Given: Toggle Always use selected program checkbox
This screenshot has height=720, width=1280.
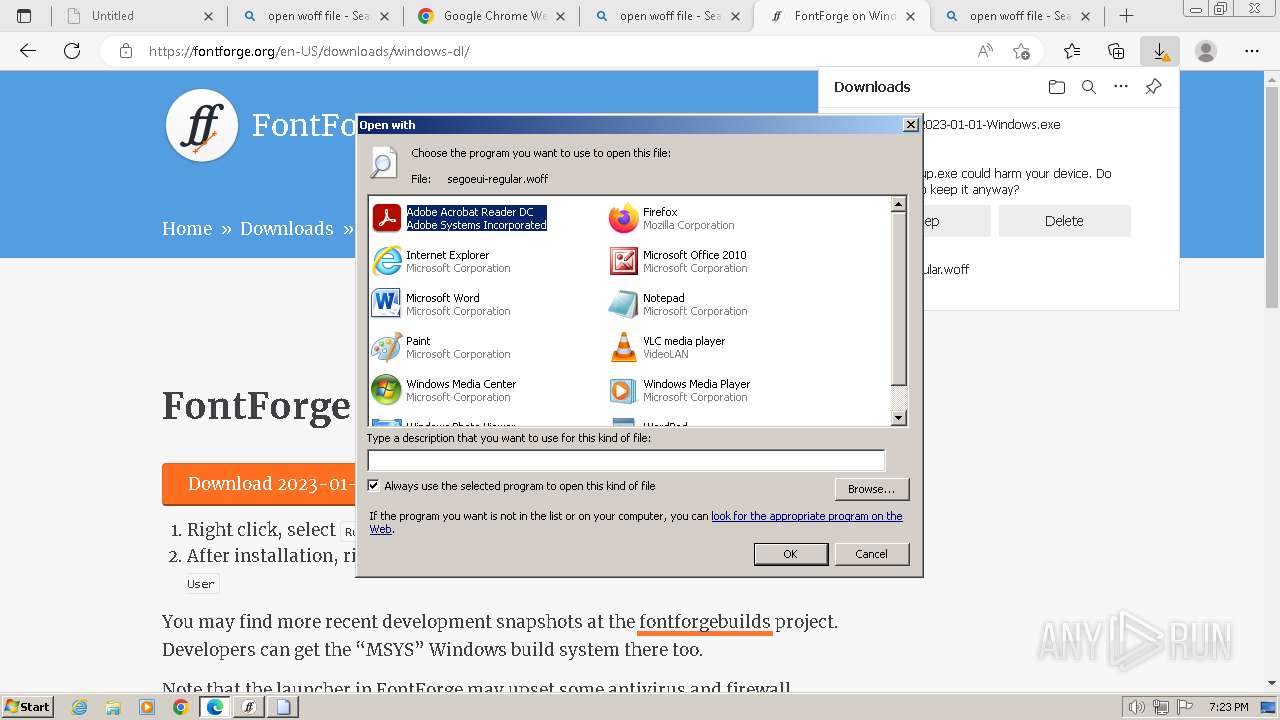Looking at the screenshot, I should (x=373, y=486).
